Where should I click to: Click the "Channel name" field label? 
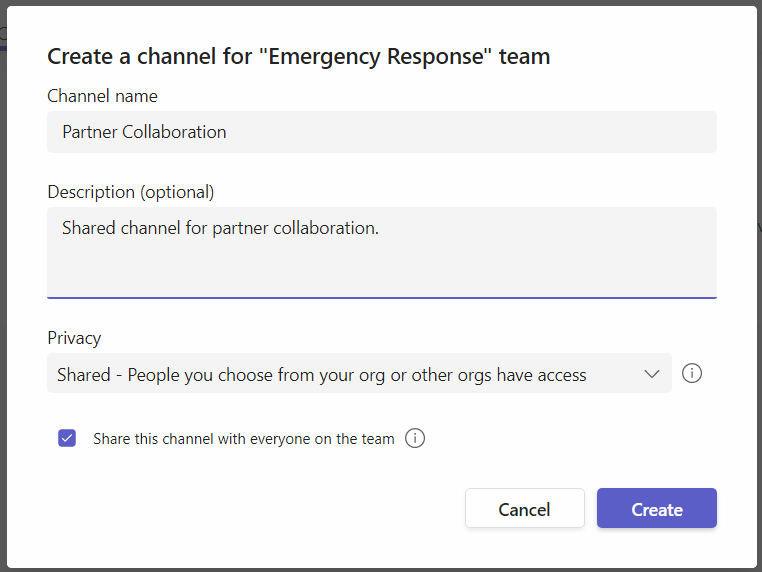102,96
